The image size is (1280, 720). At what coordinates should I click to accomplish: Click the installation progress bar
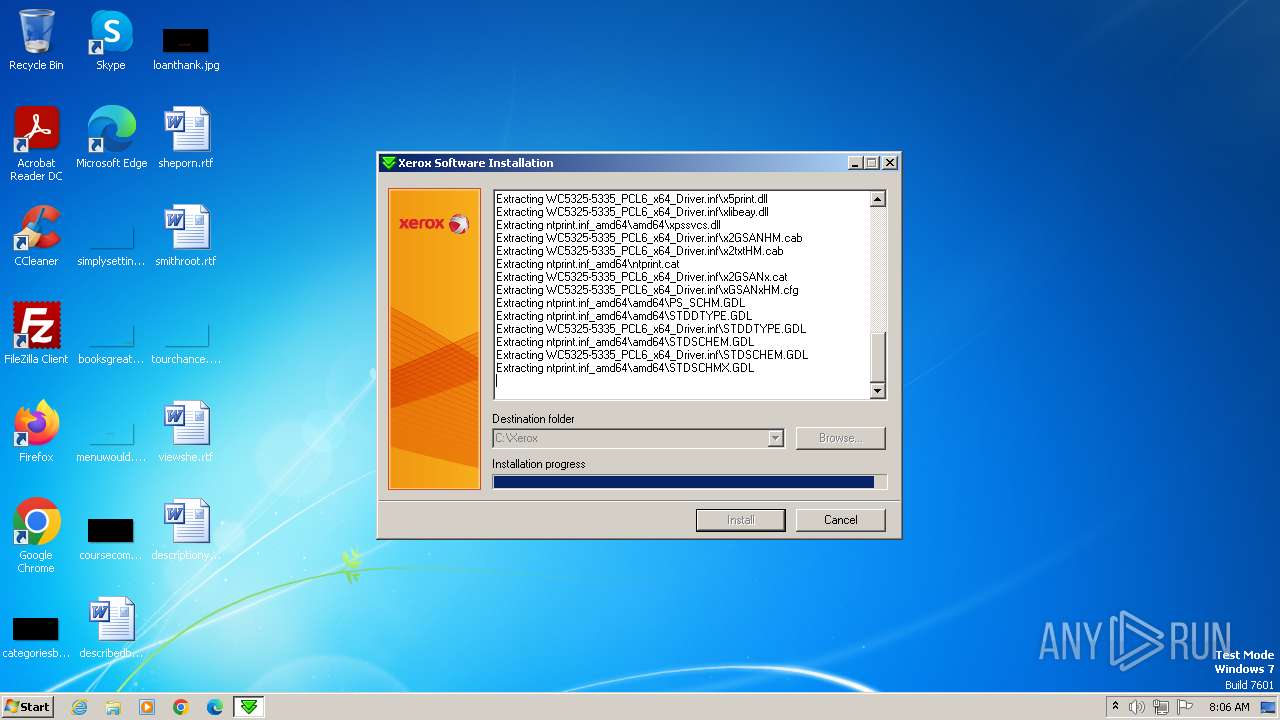(689, 482)
